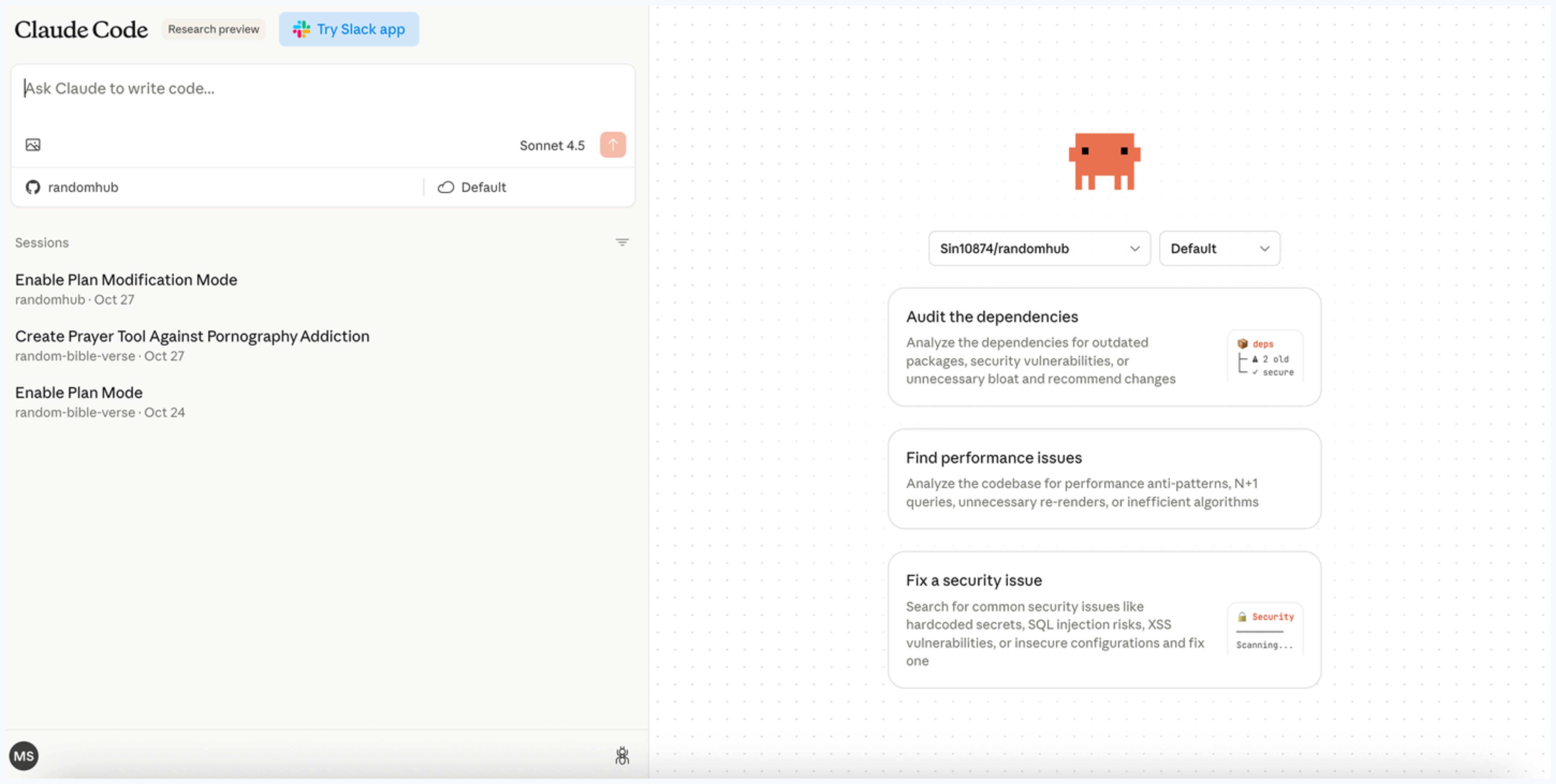The width and height of the screenshot is (1556, 784).
Task: Click the random-bible-verse · Oct 24 subtitle
Action: pos(100,413)
